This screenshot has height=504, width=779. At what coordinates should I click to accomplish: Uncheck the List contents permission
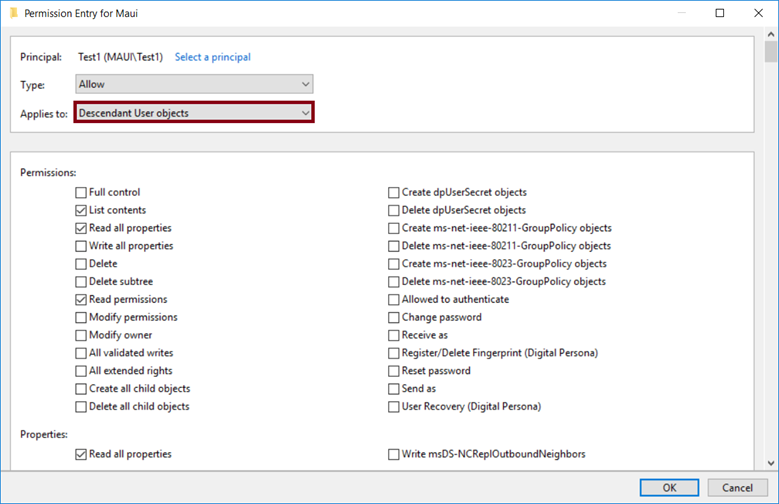pyautogui.click(x=81, y=210)
